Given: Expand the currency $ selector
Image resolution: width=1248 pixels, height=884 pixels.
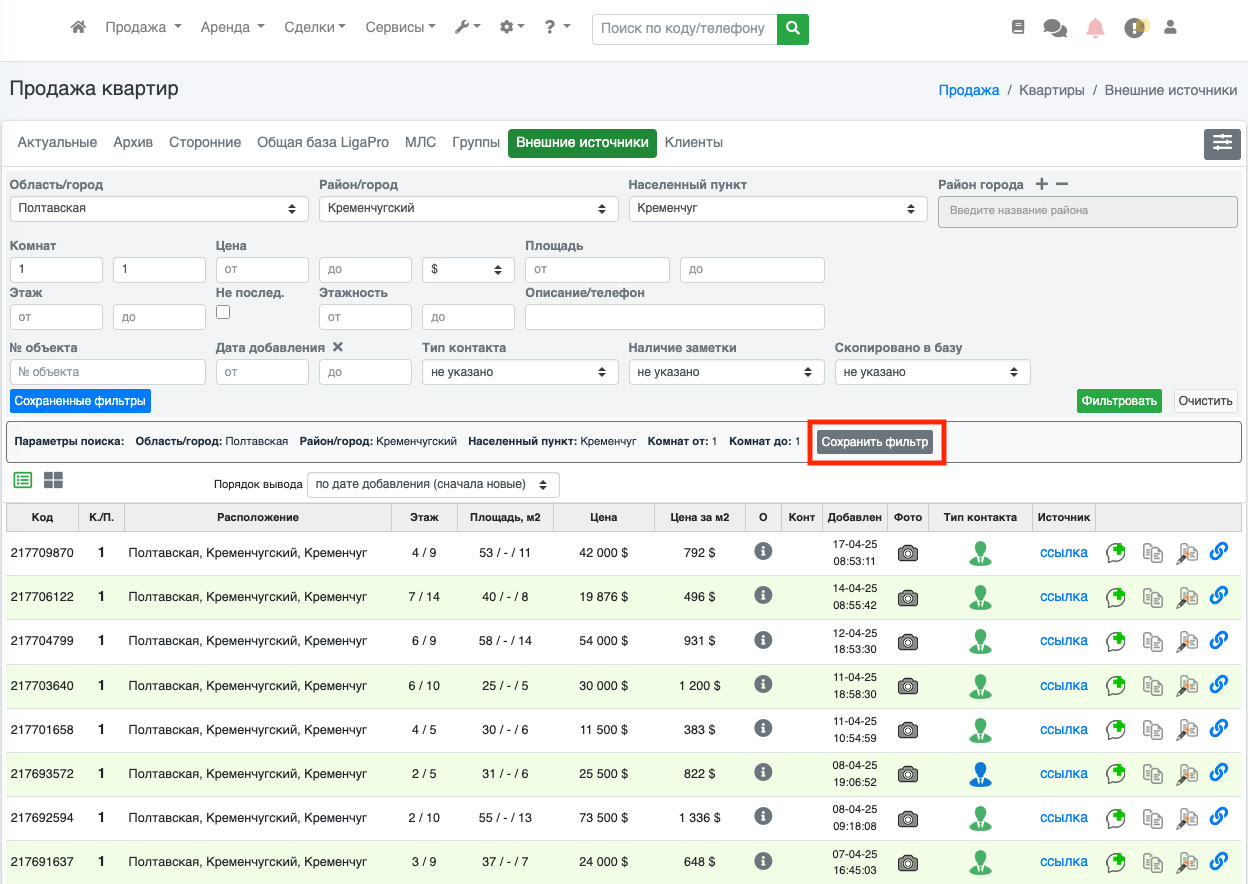Looking at the screenshot, I should point(468,270).
